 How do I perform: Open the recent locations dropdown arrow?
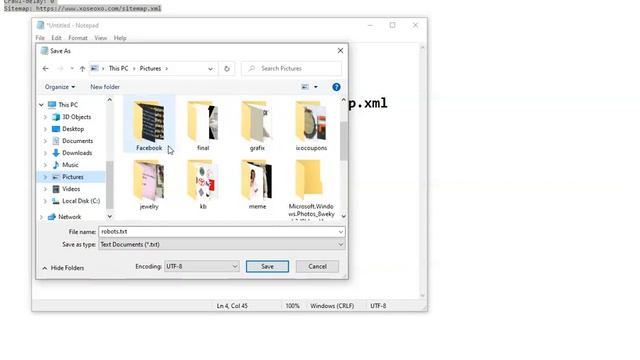(x=72, y=69)
